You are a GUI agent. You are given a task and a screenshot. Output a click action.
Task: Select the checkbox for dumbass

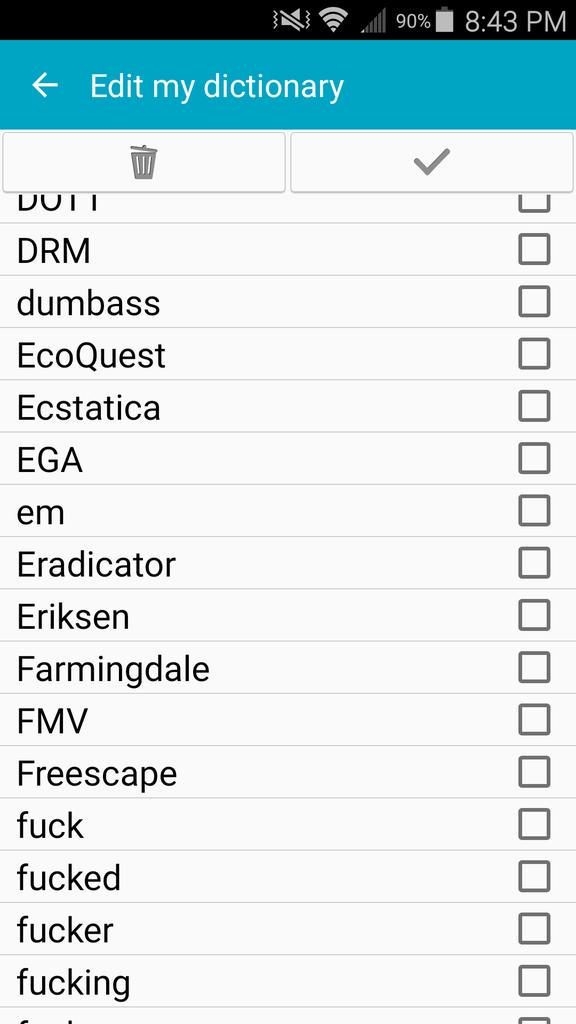pyautogui.click(x=534, y=302)
